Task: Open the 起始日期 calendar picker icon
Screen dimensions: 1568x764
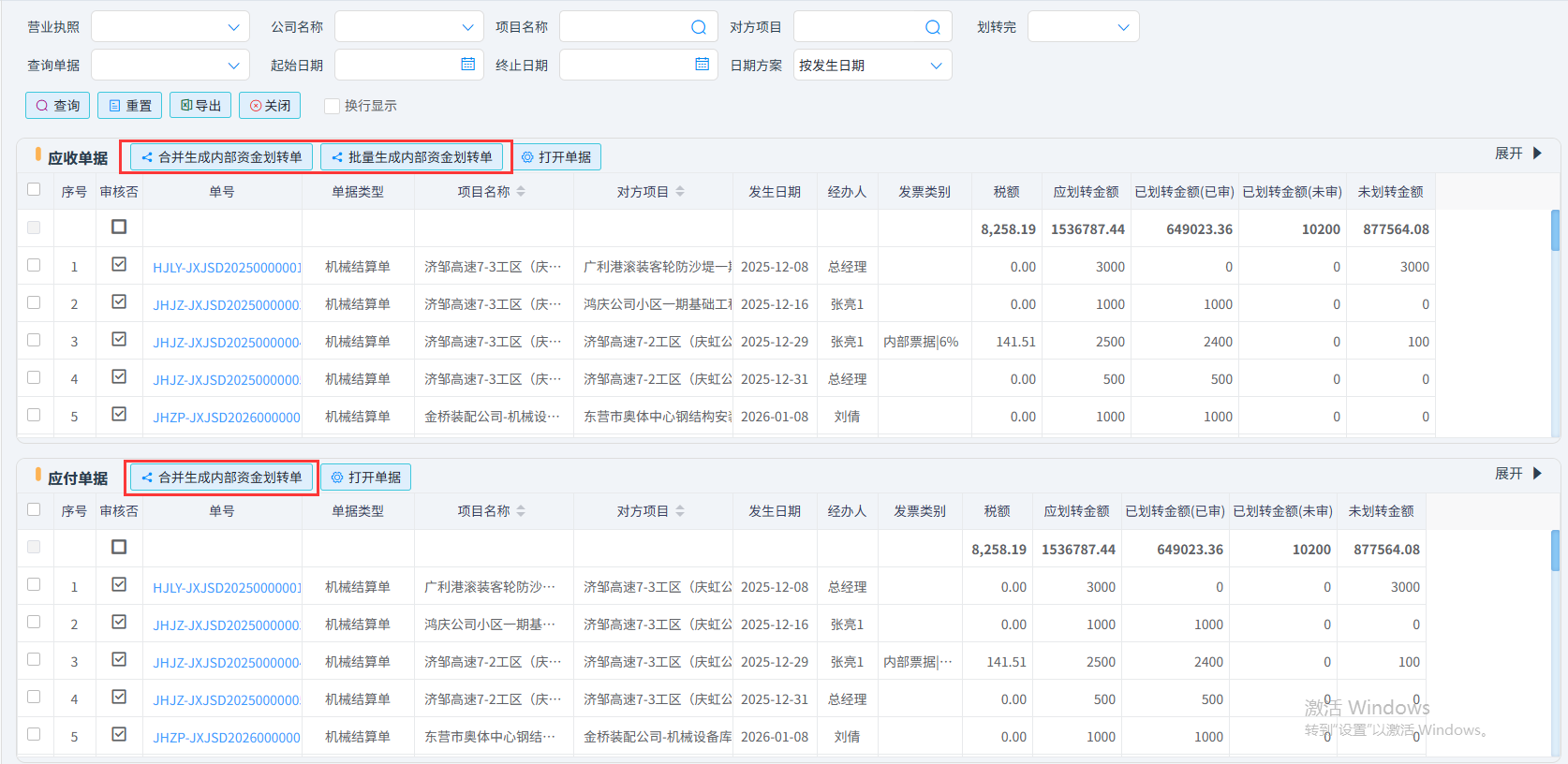Action: pyautogui.click(x=468, y=65)
